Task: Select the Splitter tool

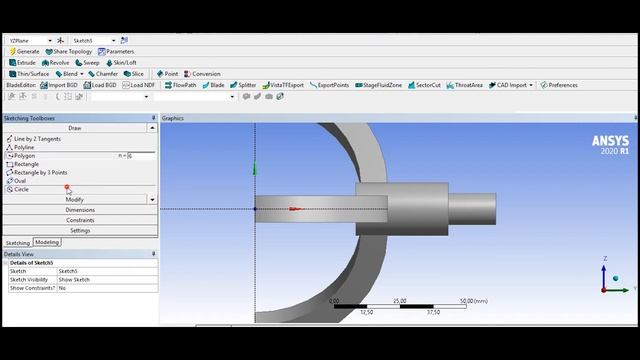Action: tap(243, 85)
